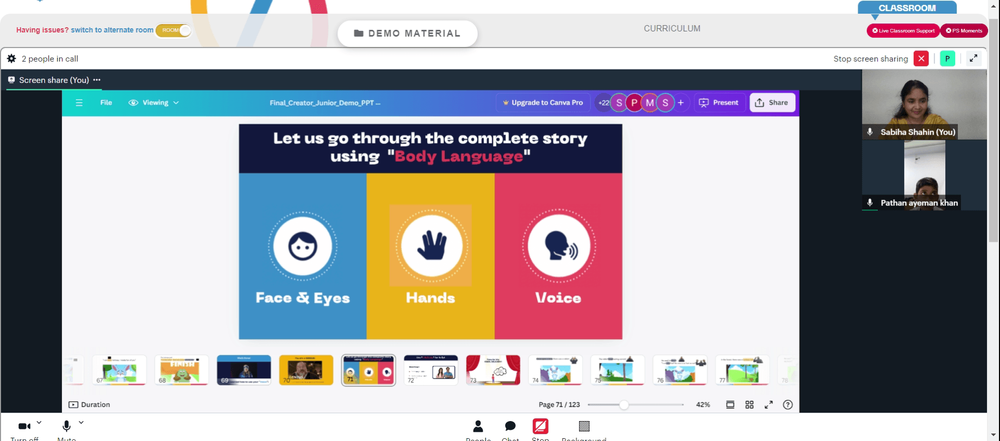
Task: Select slide 72 thumbnail
Action: (430, 370)
